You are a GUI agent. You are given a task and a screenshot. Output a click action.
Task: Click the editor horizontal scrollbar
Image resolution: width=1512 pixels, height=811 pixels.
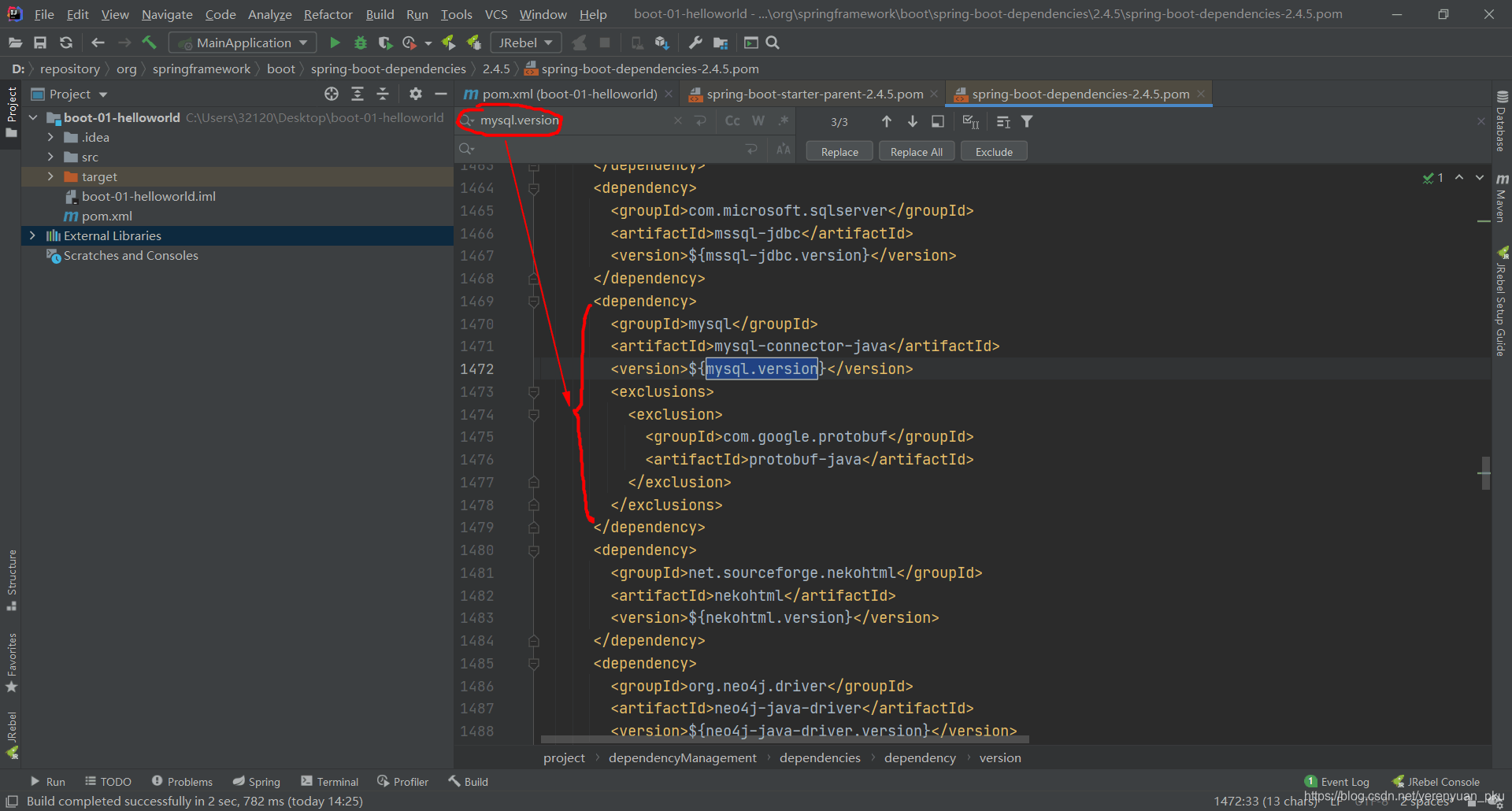(785, 739)
